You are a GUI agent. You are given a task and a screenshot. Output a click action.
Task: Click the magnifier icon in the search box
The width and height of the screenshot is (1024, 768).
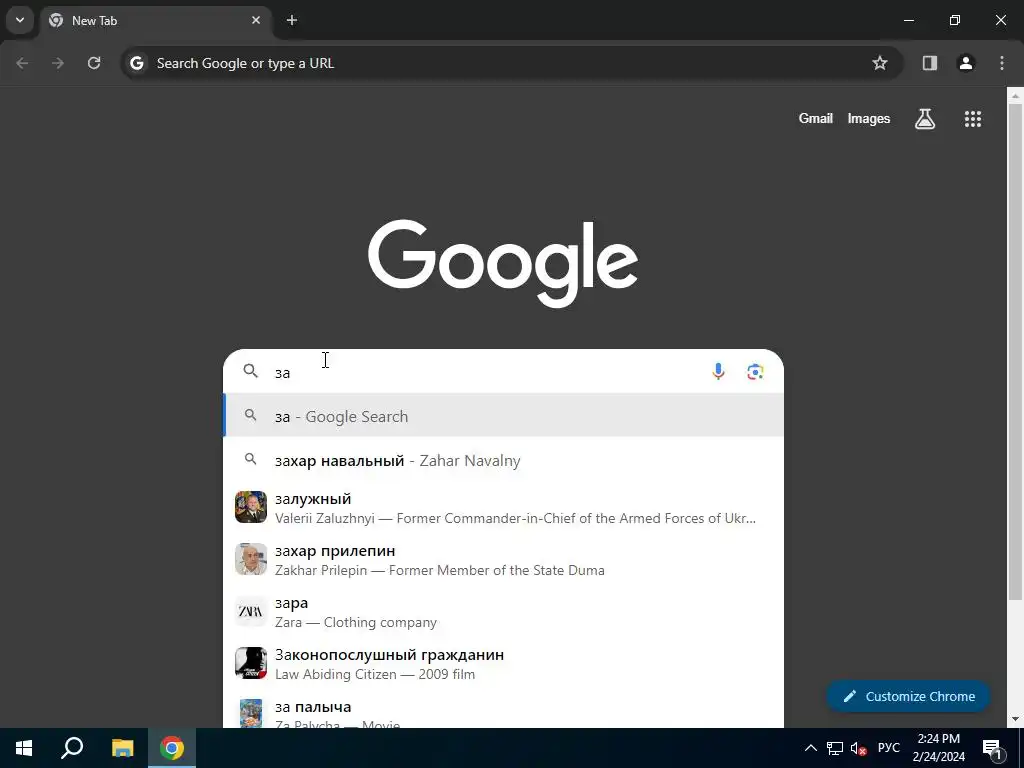251,371
